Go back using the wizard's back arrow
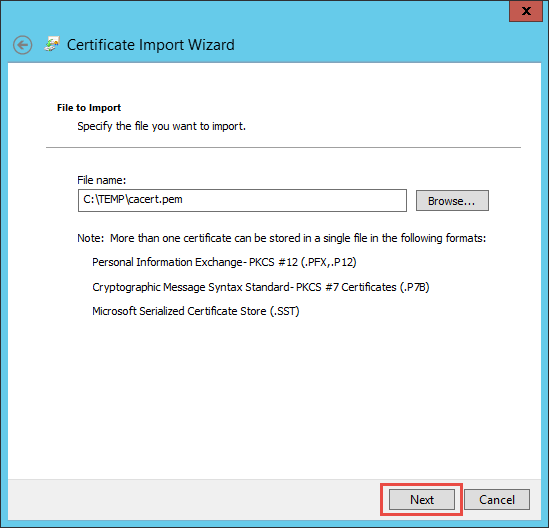The image size is (549, 528). [23, 45]
